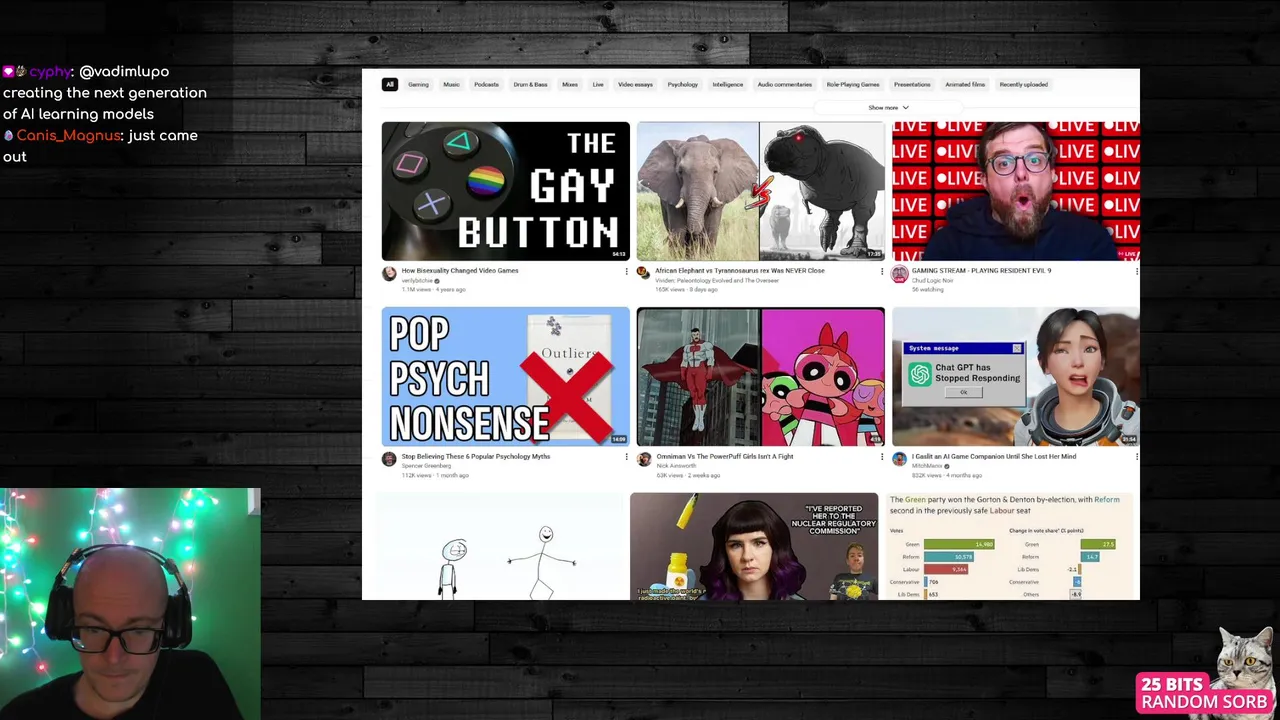Viewport: 1280px width, 720px height.
Task: Open MitchManix channel avatar
Action: pos(899,460)
